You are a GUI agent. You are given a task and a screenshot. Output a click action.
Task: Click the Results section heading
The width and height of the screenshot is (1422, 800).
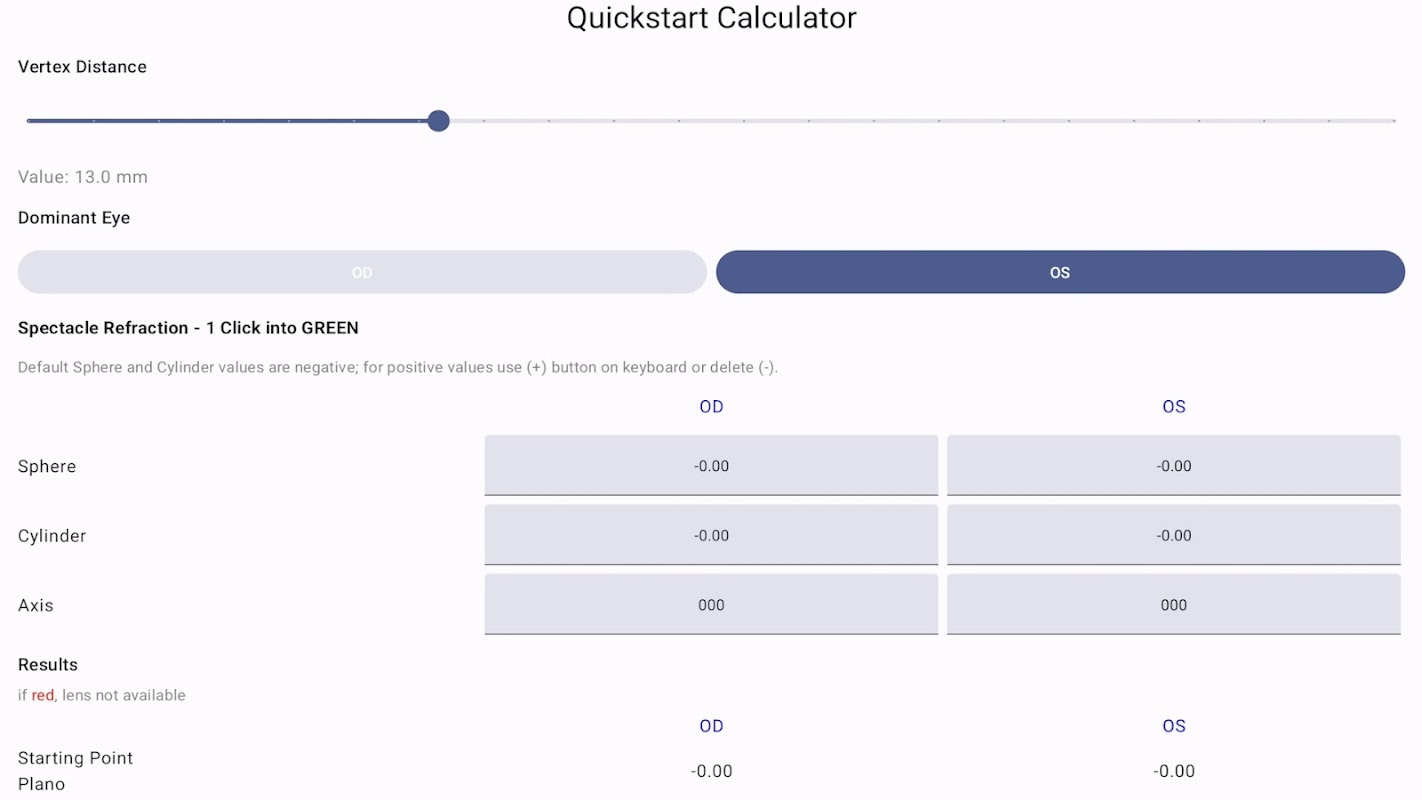point(48,665)
